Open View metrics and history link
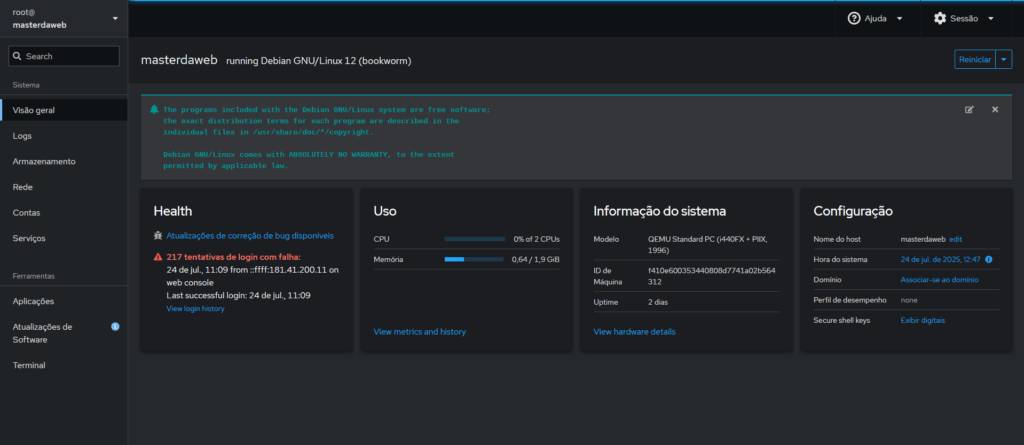The width and height of the screenshot is (1024, 445). [x=419, y=332]
